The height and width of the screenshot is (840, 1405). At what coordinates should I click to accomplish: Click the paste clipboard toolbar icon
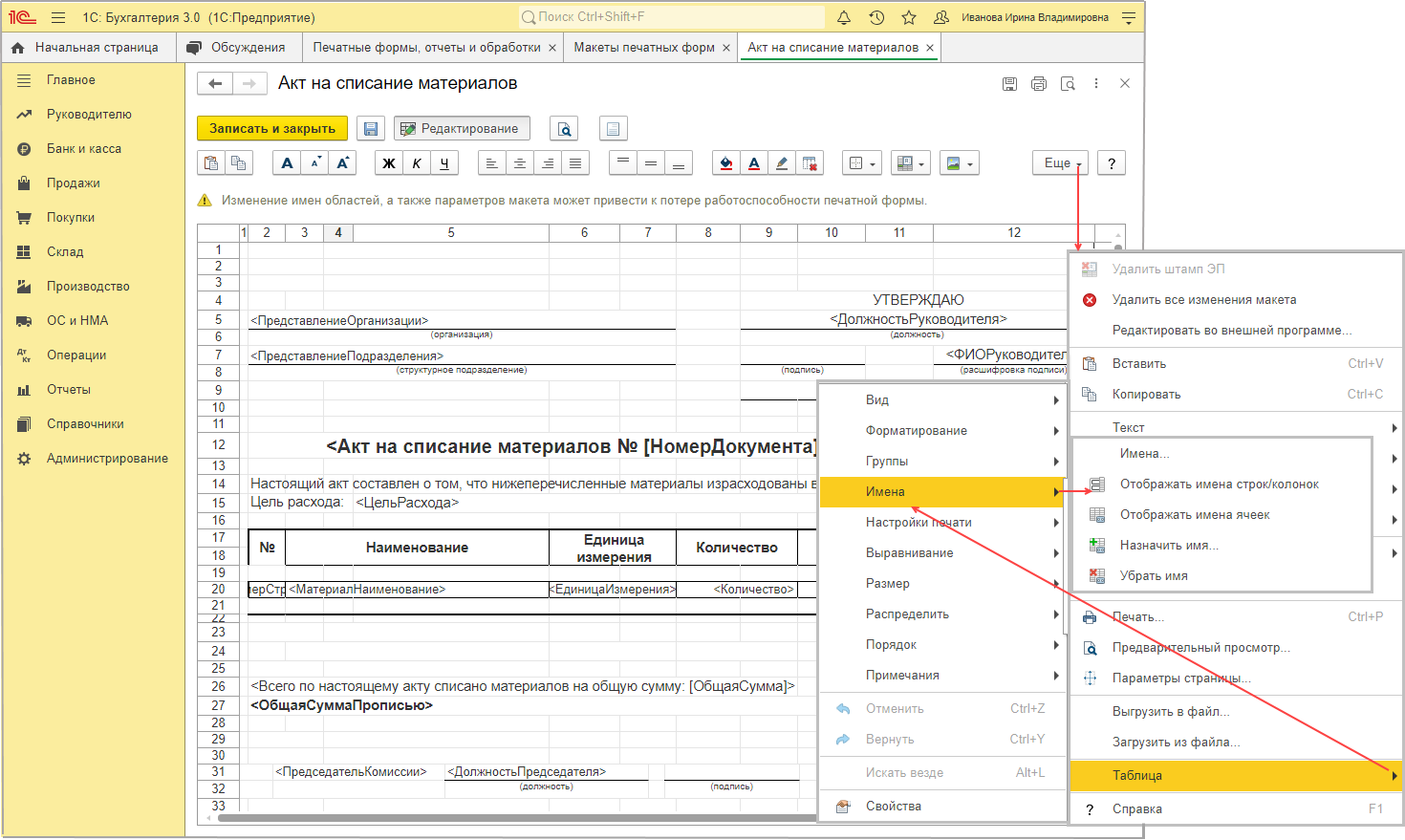(x=210, y=163)
